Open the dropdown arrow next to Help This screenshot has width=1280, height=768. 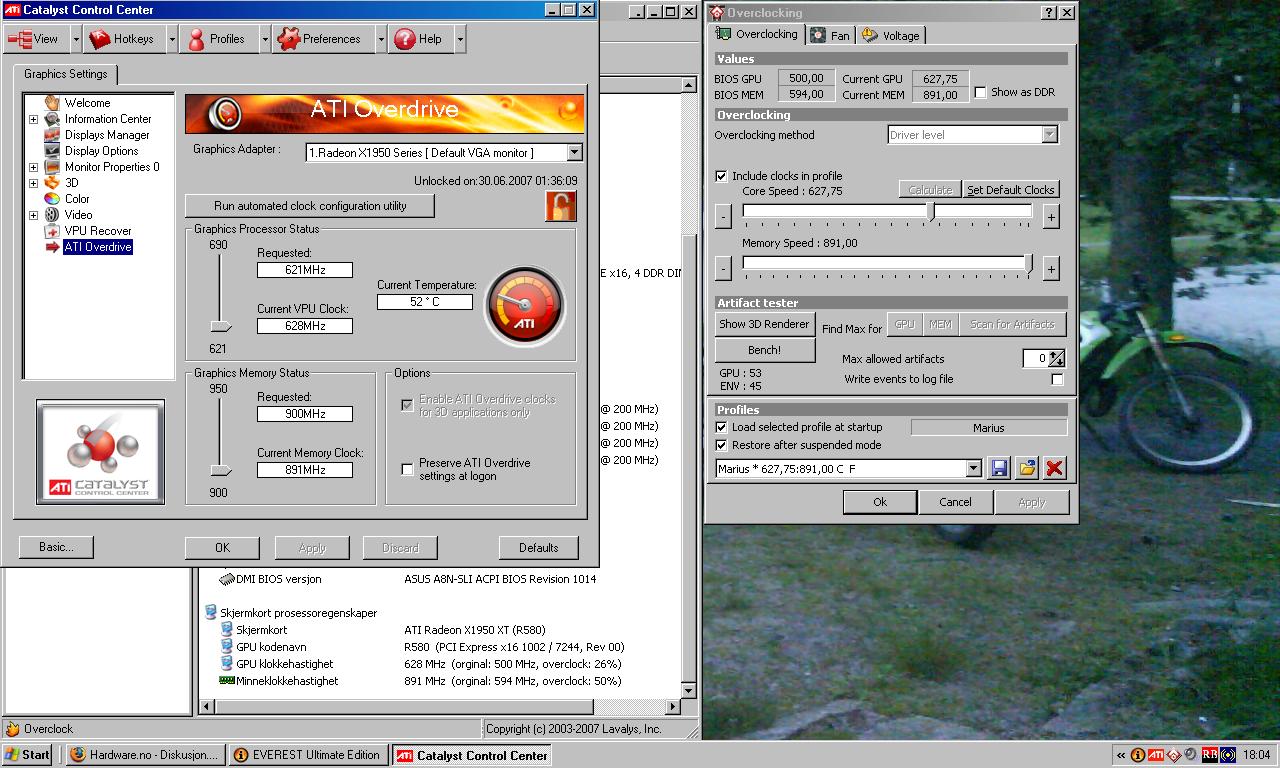coord(460,39)
